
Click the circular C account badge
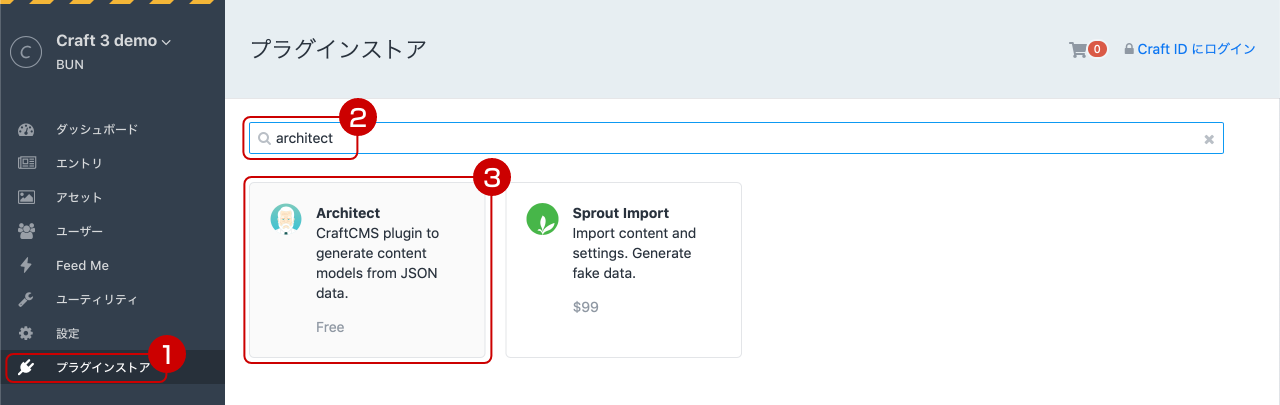[x=26, y=51]
